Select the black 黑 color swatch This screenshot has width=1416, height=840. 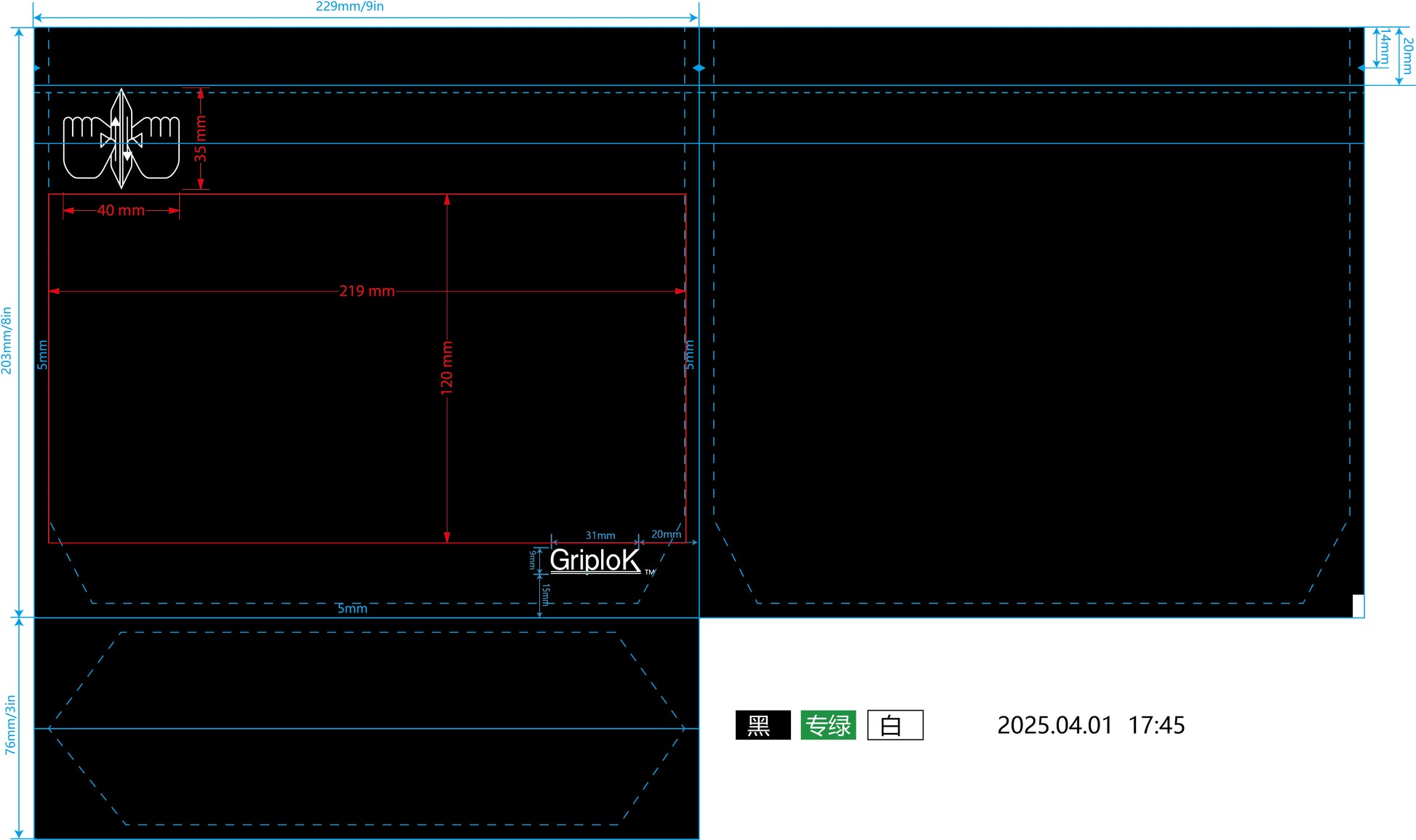tap(763, 725)
